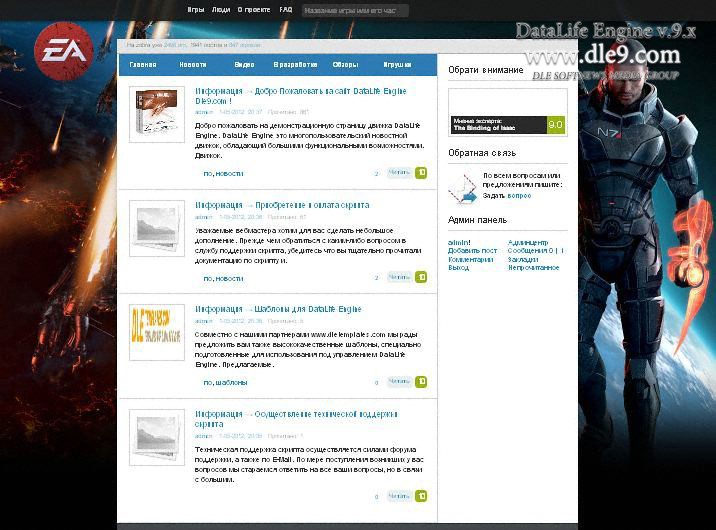Click the 9.0 score badge
This screenshot has width=716, height=530.
point(555,125)
